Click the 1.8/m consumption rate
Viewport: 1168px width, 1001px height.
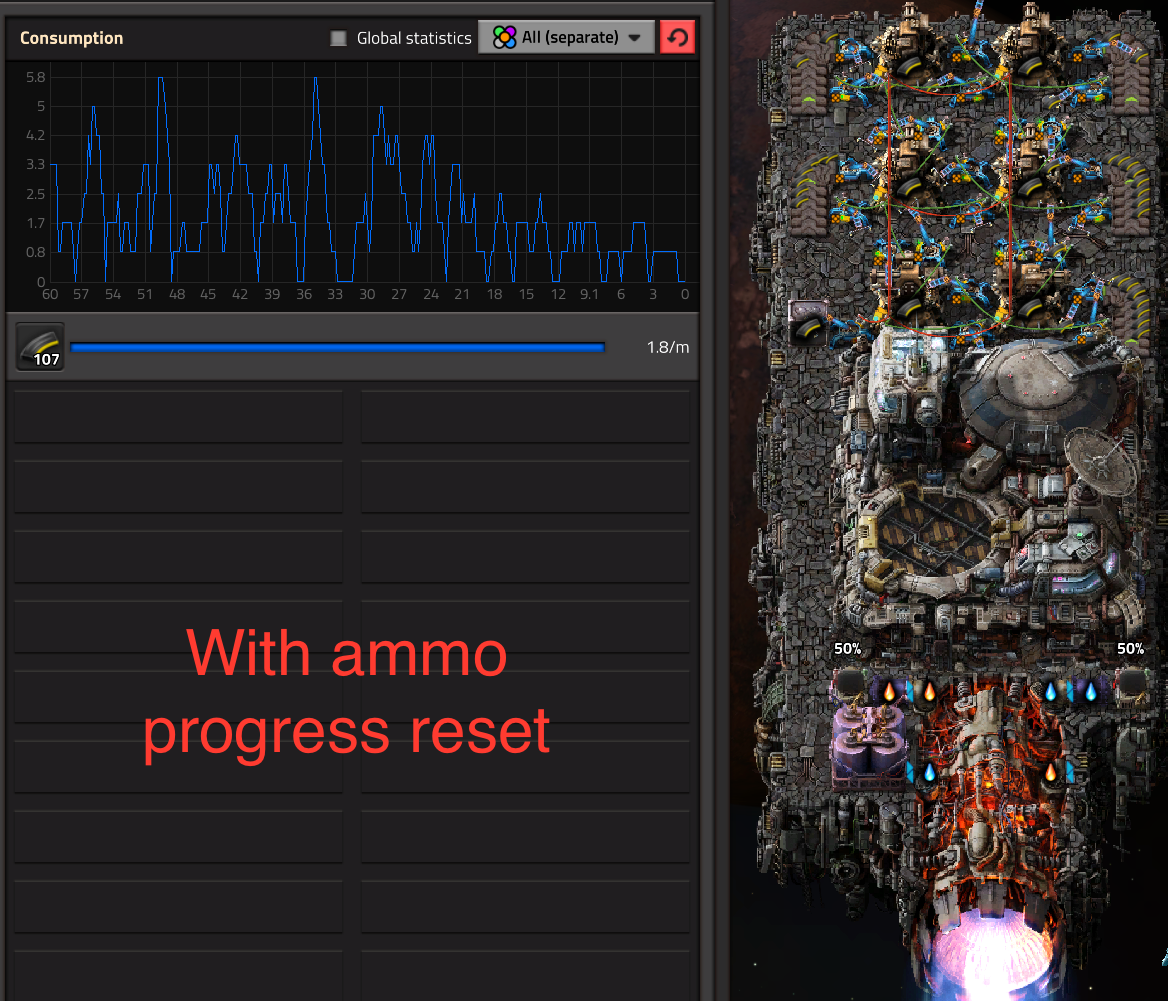[x=667, y=347]
